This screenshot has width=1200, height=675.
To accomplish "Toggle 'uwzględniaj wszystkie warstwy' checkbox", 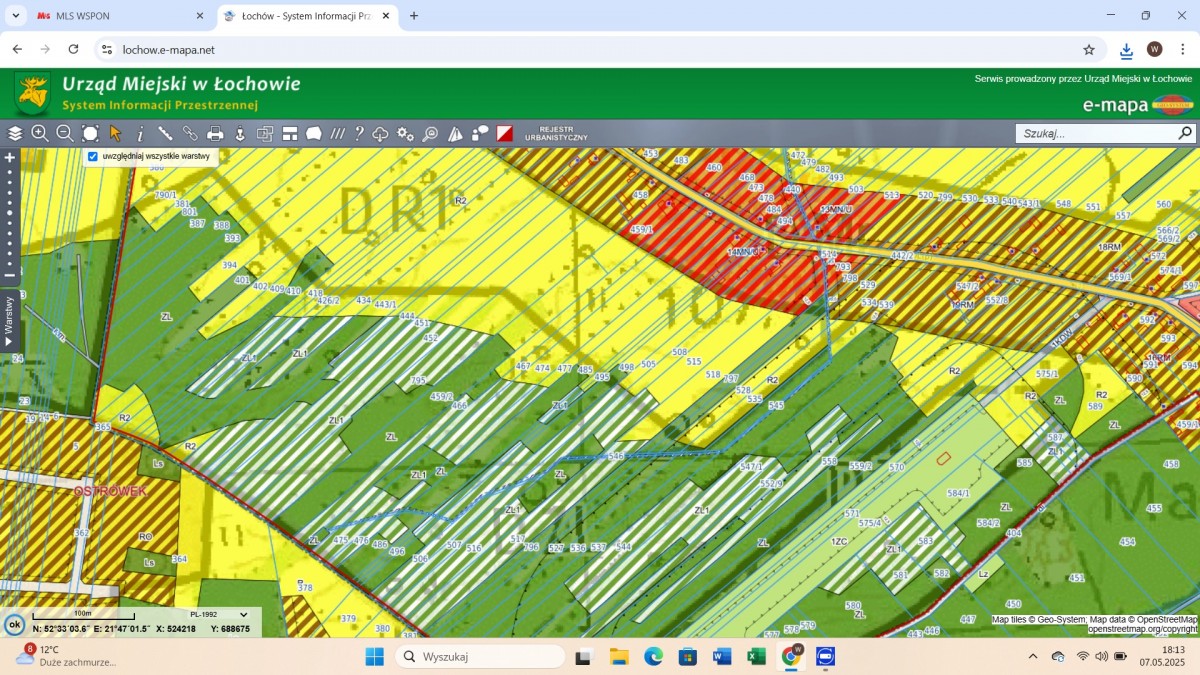I will click(x=93, y=156).
